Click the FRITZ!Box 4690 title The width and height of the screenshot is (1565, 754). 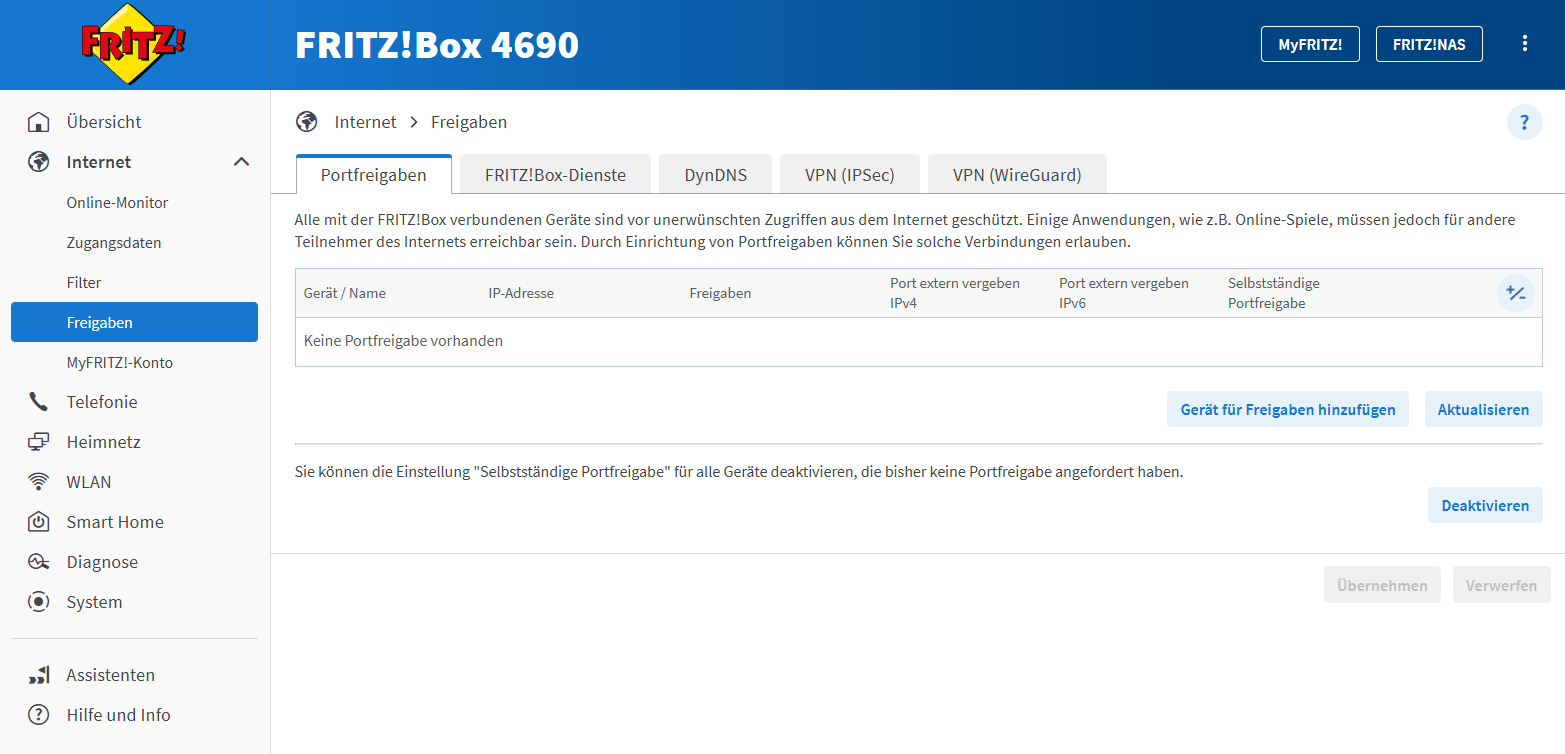437,45
